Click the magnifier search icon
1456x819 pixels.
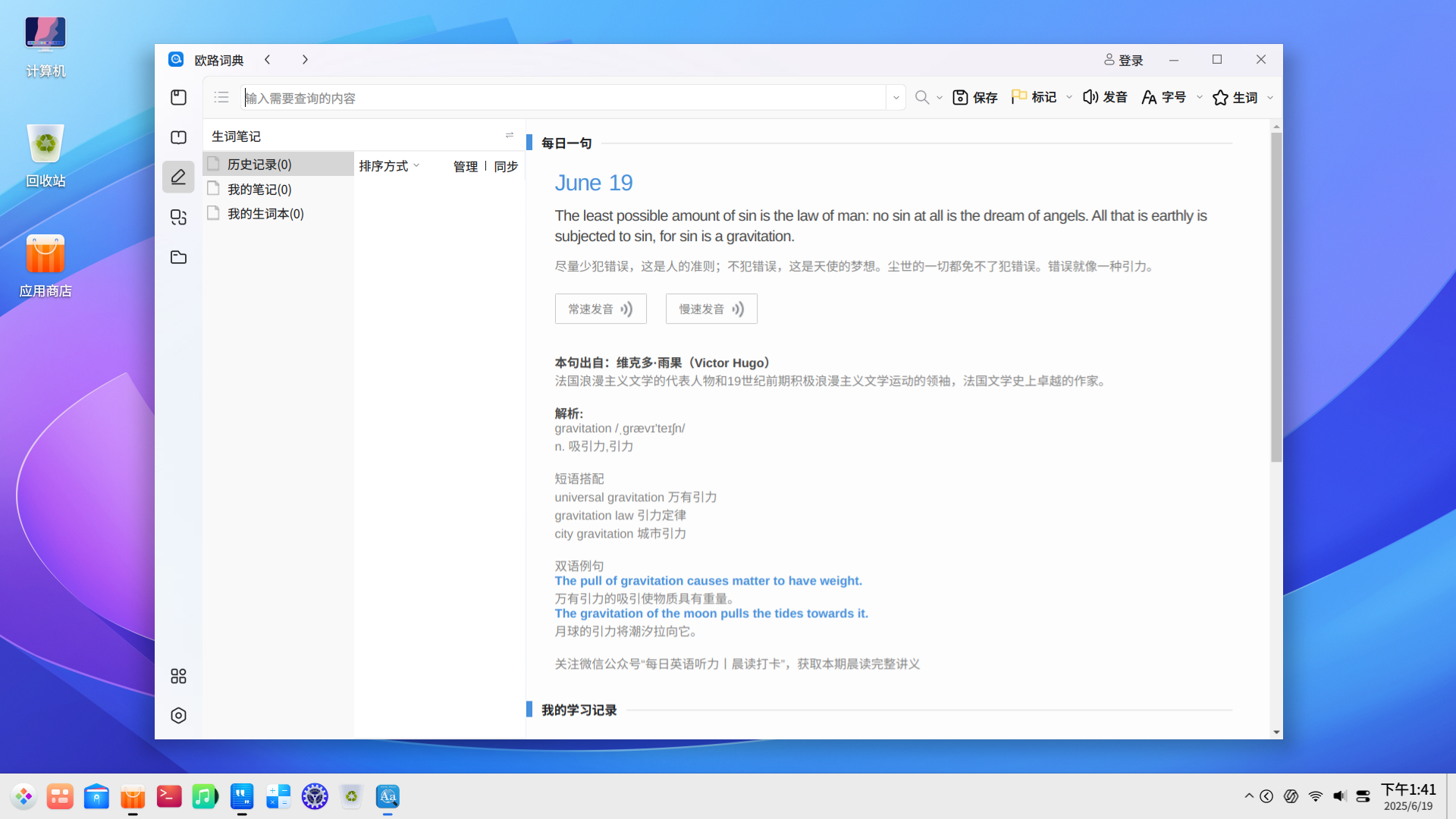coord(922,97)
